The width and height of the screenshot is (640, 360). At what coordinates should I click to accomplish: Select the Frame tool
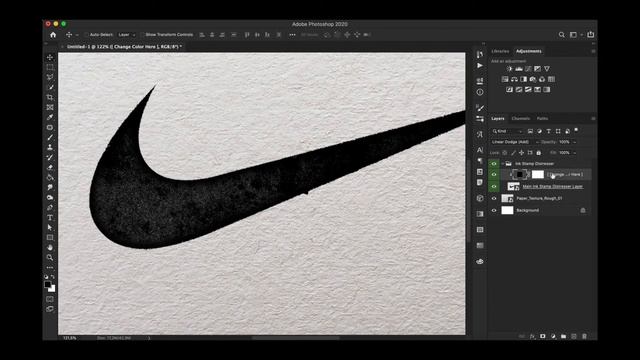tap(50, 107)
